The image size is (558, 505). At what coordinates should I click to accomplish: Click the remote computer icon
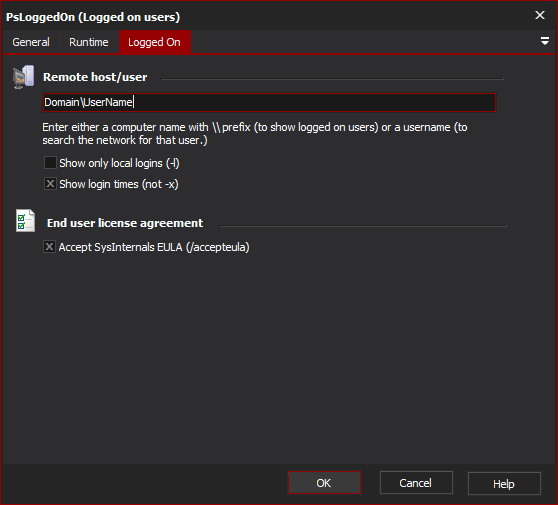(x=23, y=77)
